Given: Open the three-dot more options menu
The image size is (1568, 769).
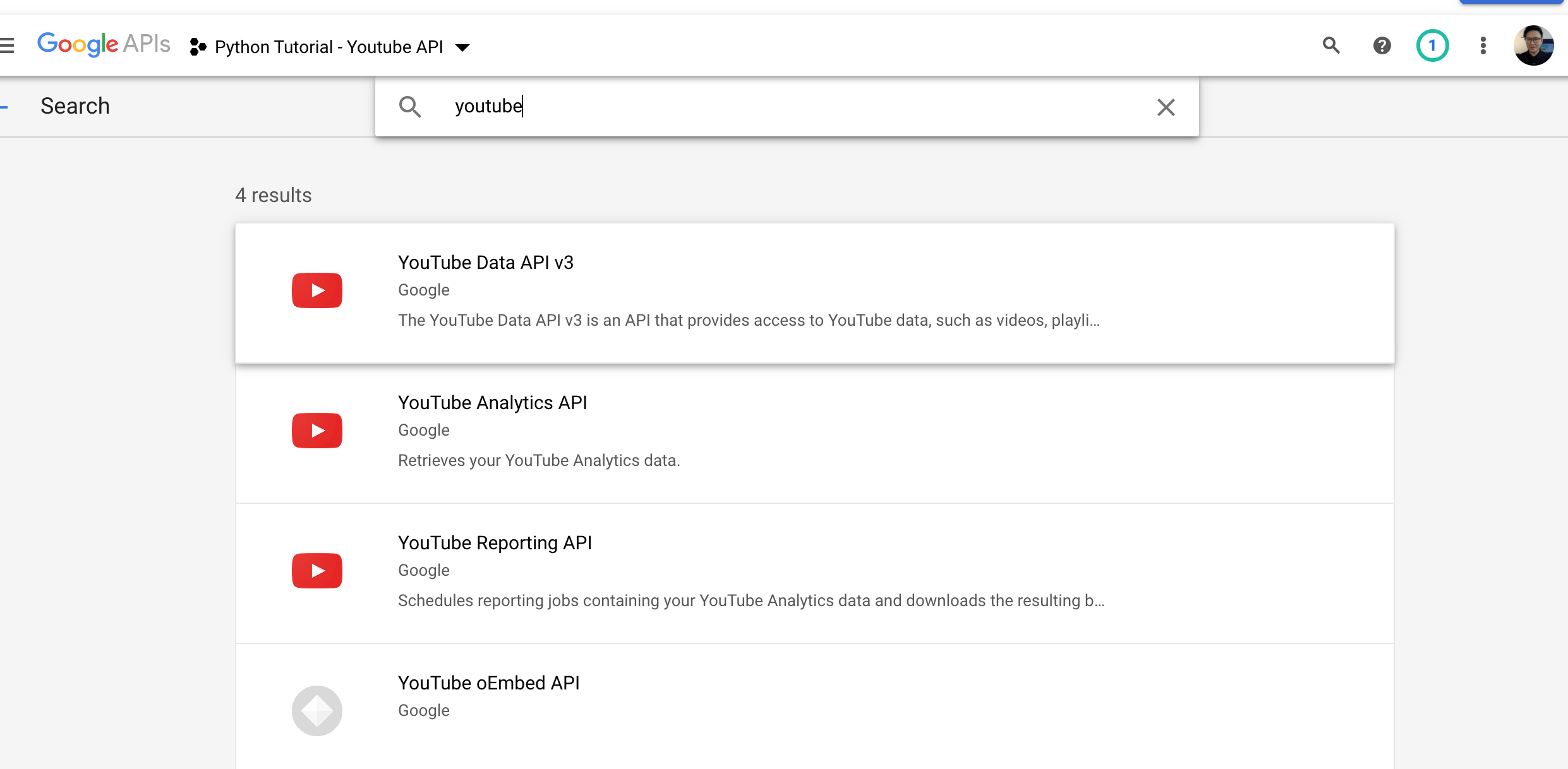Looking at the screenshot, I should (x=1483, y=45).
